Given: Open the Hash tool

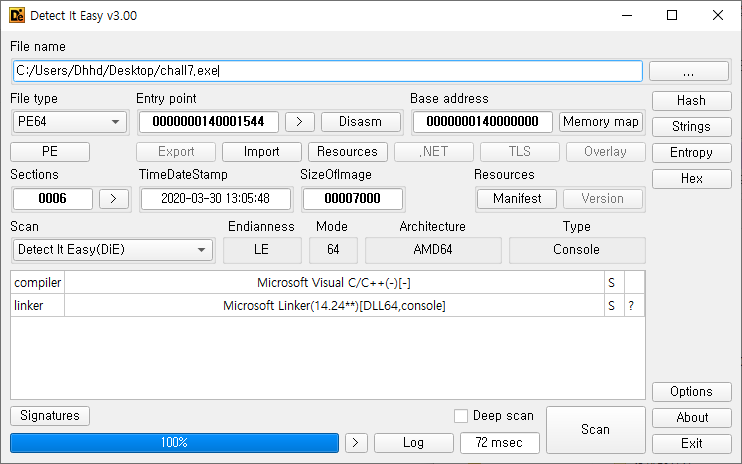Looking at the screenshot, I should [x=691, y=101].
